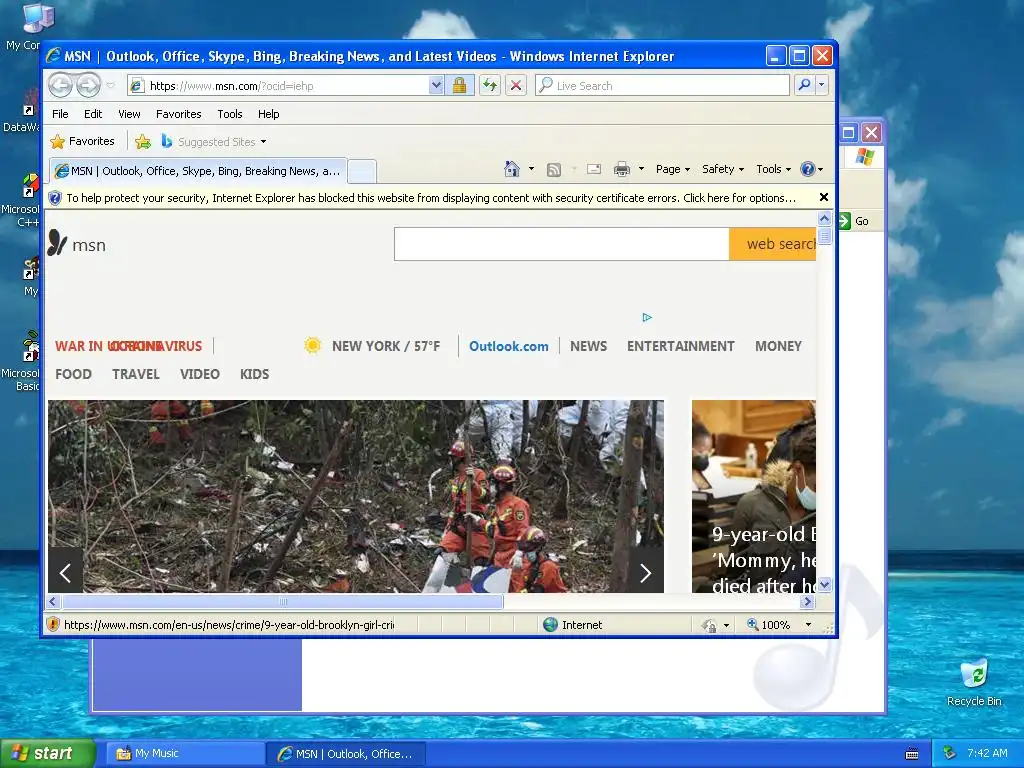Click the address bar URL field
This screenshot has height=768, width=1024.
pos(279,86)
